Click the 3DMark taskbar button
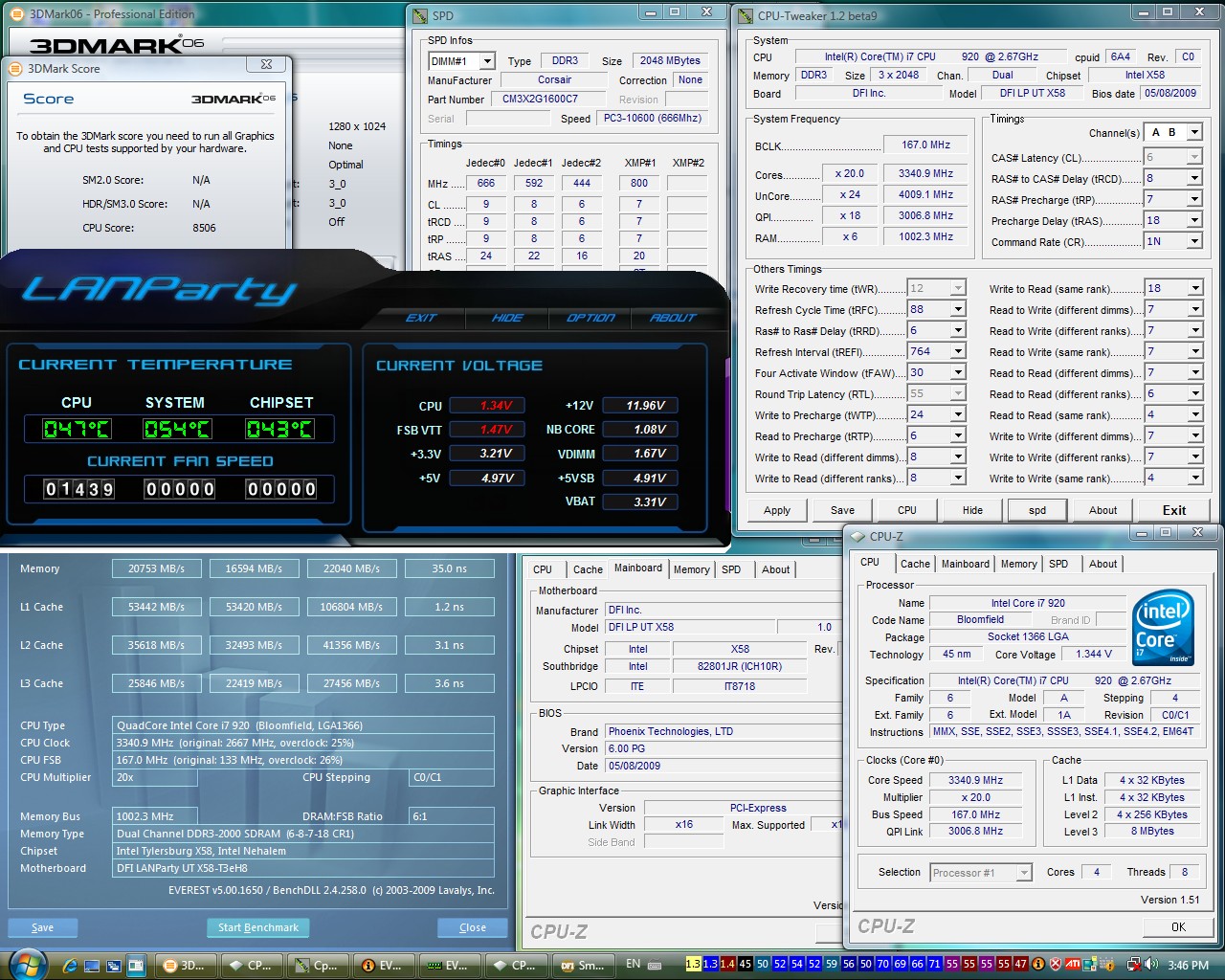The image size is (1225, 980). click(186, 966)
